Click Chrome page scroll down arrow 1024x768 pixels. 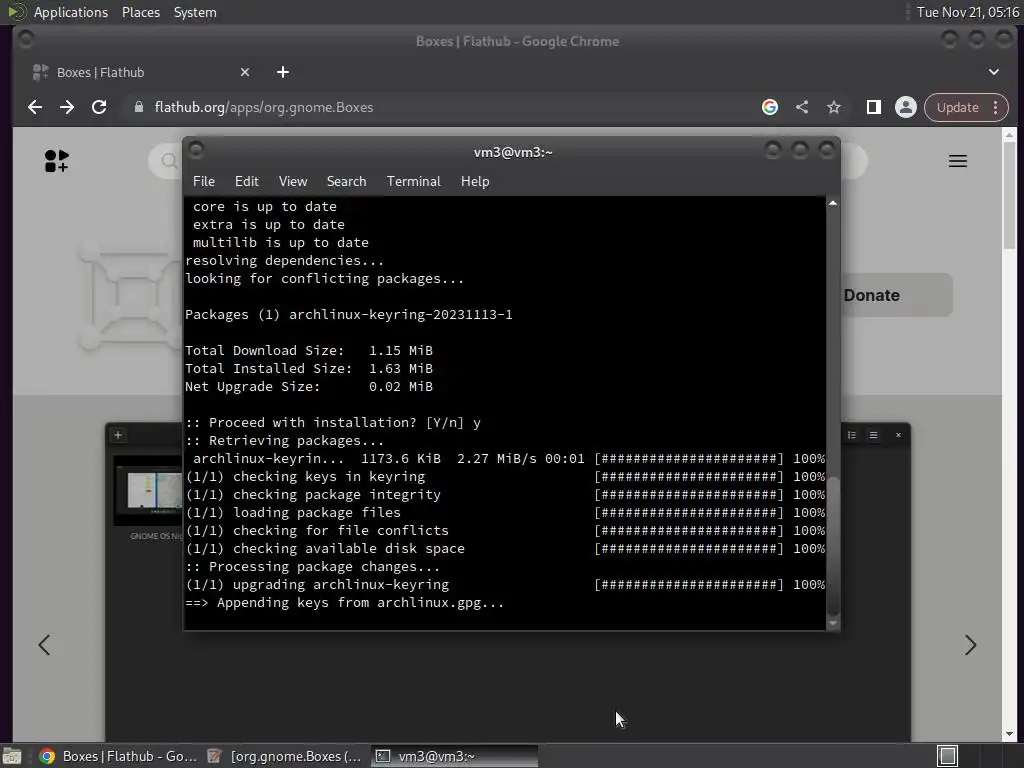click(1009, 734)
